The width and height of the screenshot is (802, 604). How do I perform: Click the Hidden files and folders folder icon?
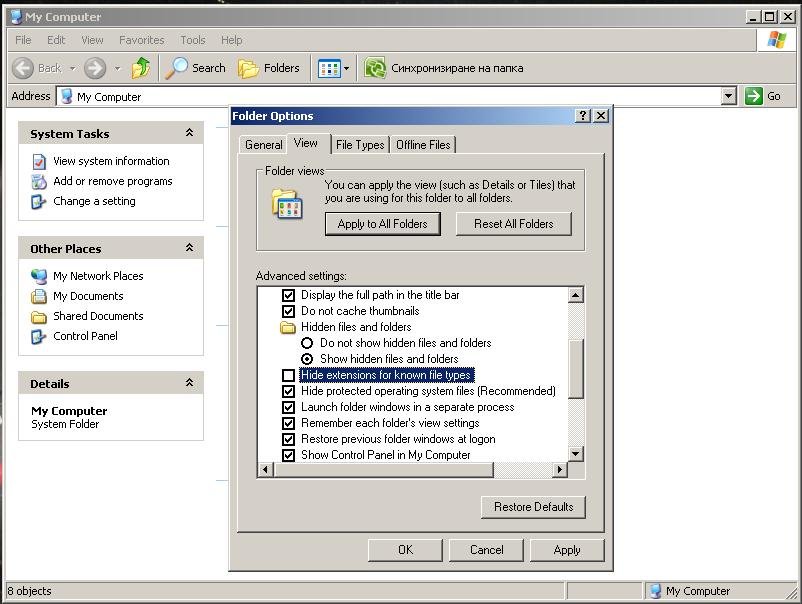point(288,327)
